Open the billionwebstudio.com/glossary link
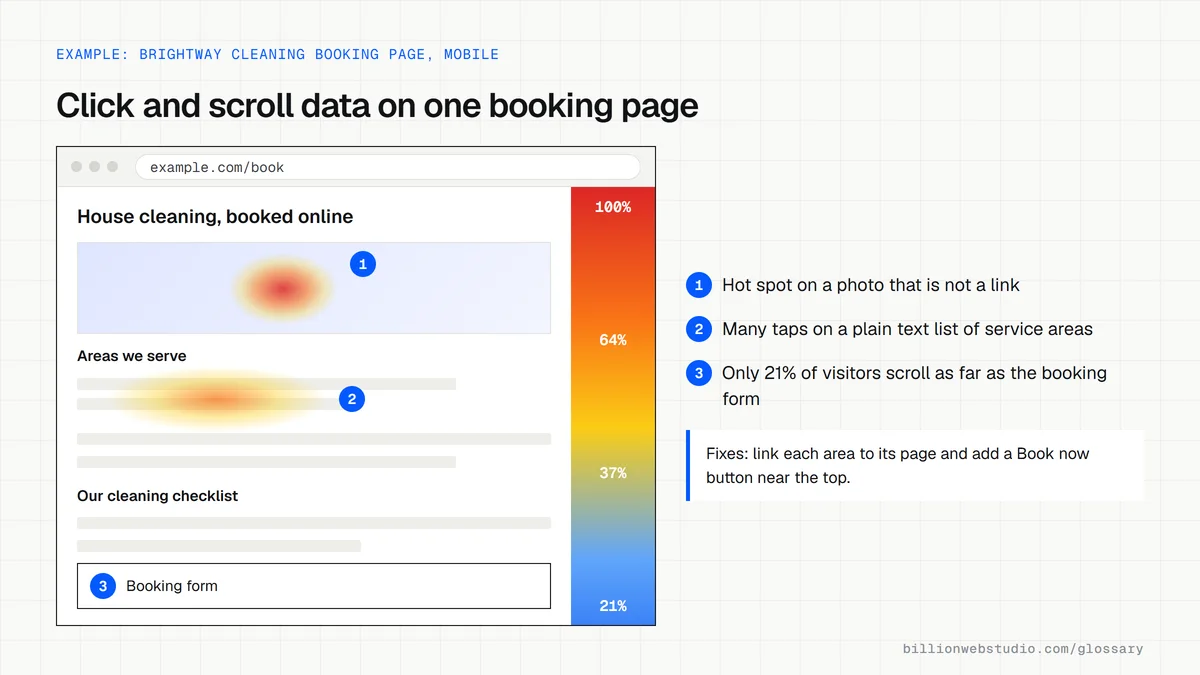Screen dimensions: 1200x675 point(1023,649)
